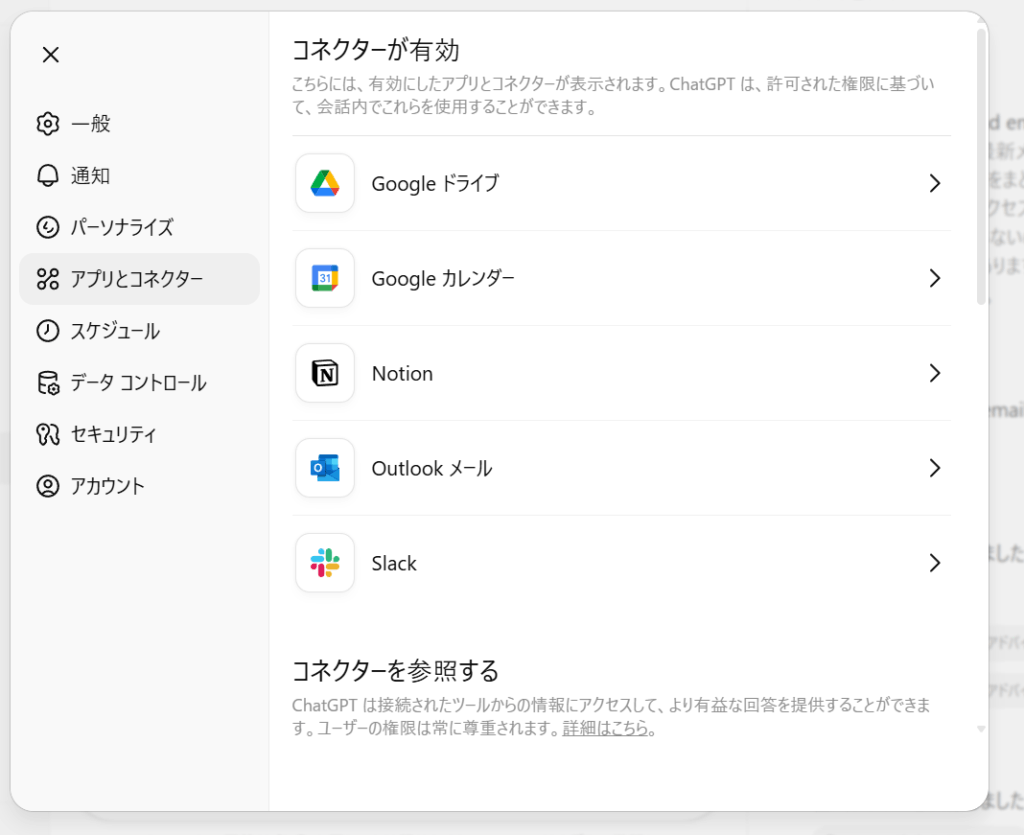This screenshot has width=1024, height=835.
Task: Select the Notion connector icon
Action: (324, 373)
